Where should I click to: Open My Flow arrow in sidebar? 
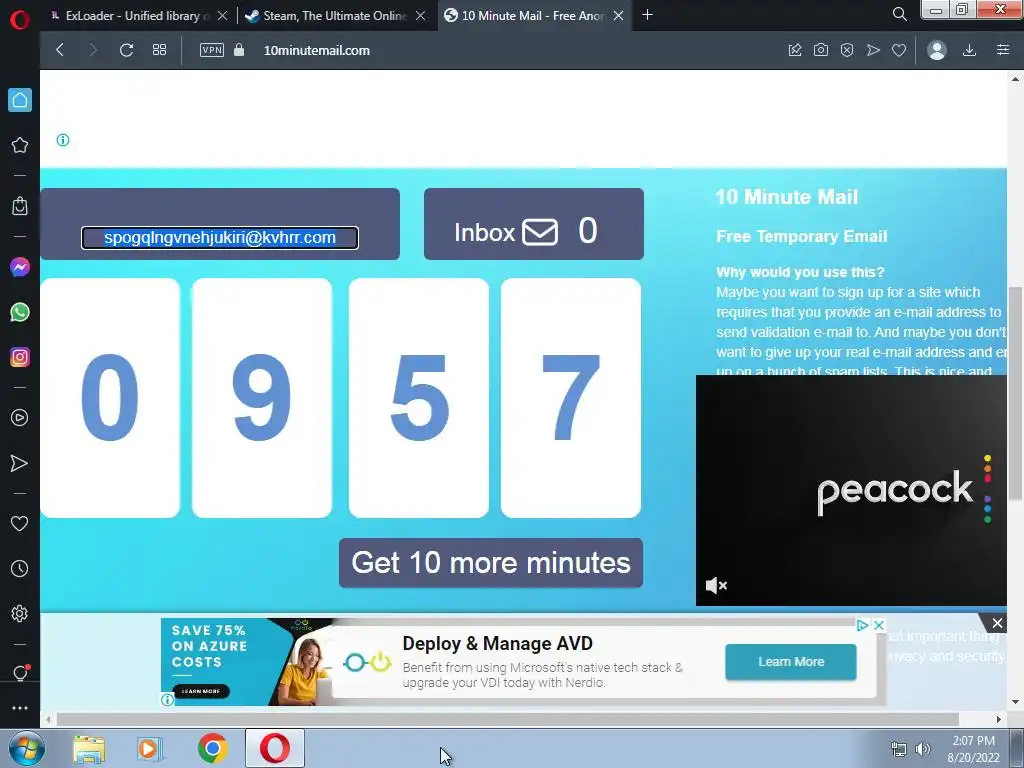20,464
